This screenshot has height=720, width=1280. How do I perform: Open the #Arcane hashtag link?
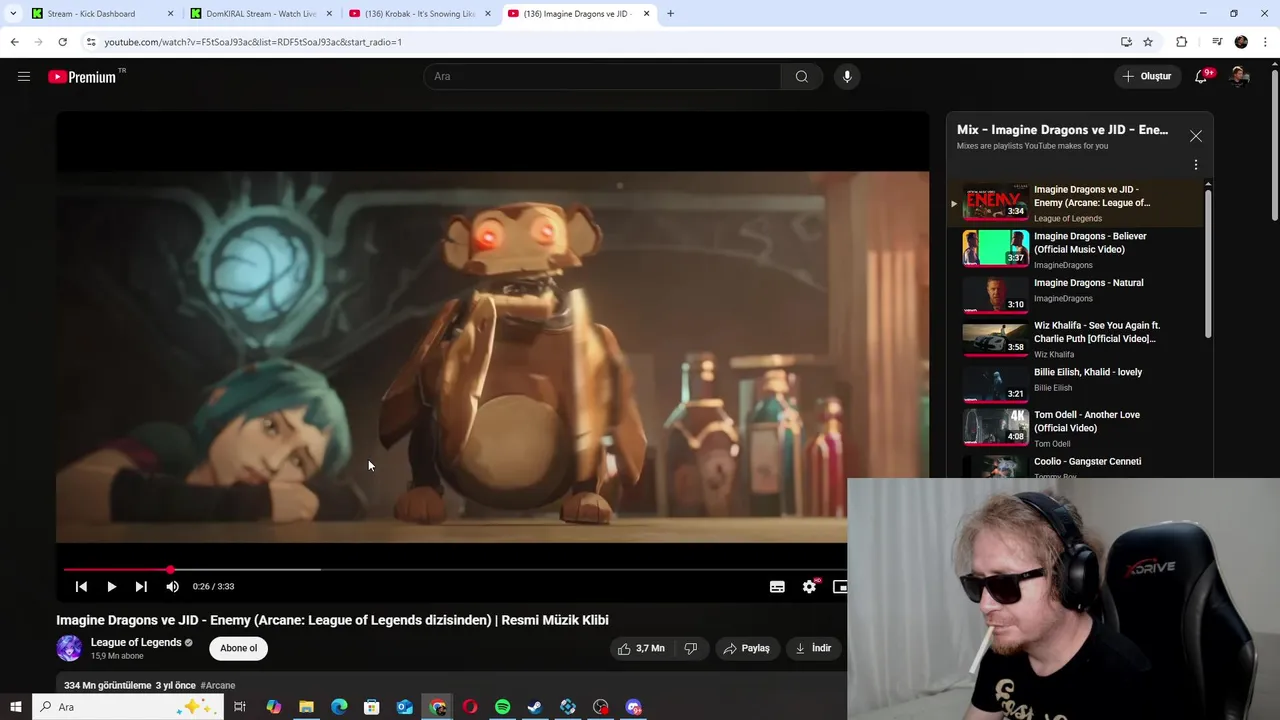coord(217,685)
